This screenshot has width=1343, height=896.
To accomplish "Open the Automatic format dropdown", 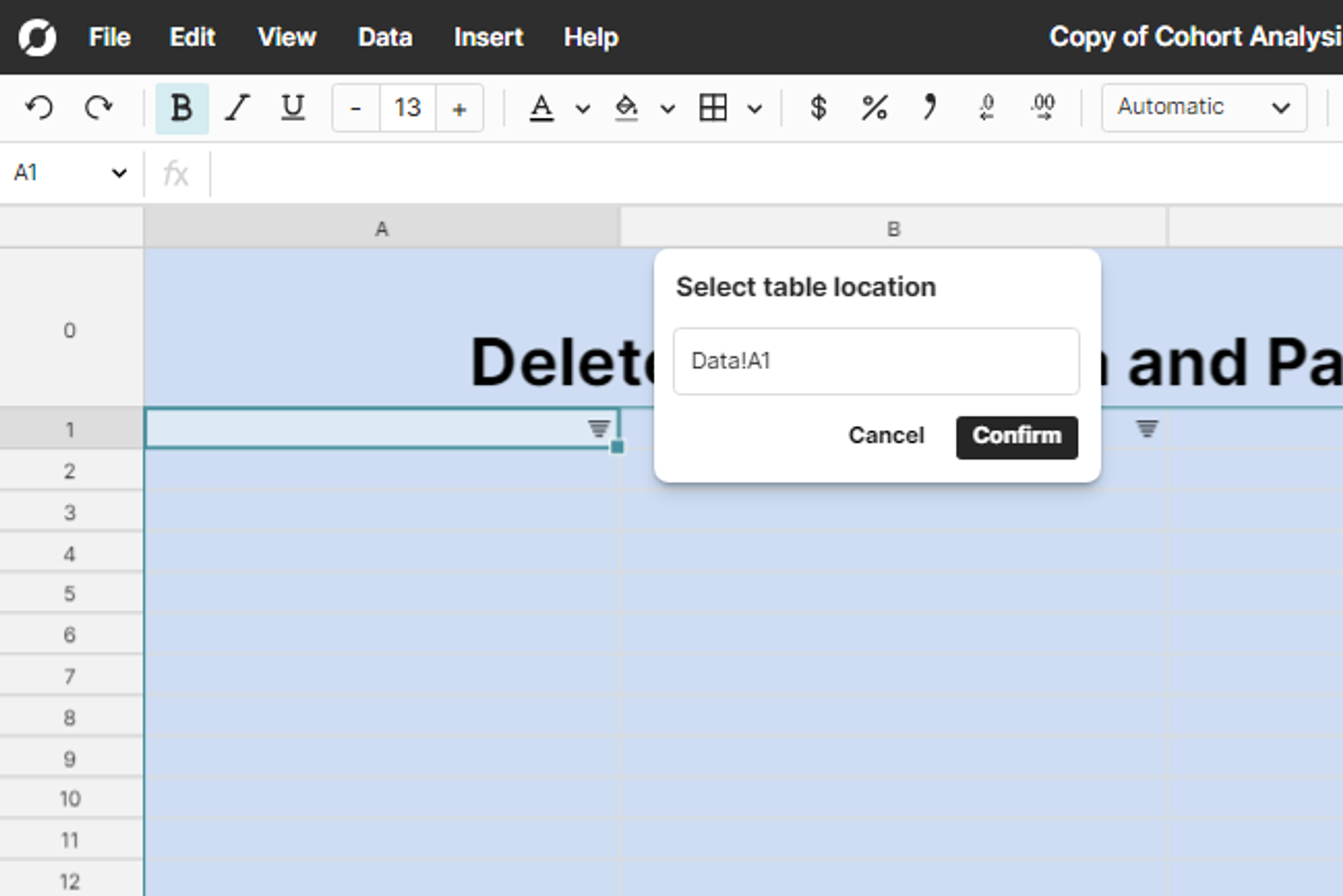I will [x=1203, y=107].
